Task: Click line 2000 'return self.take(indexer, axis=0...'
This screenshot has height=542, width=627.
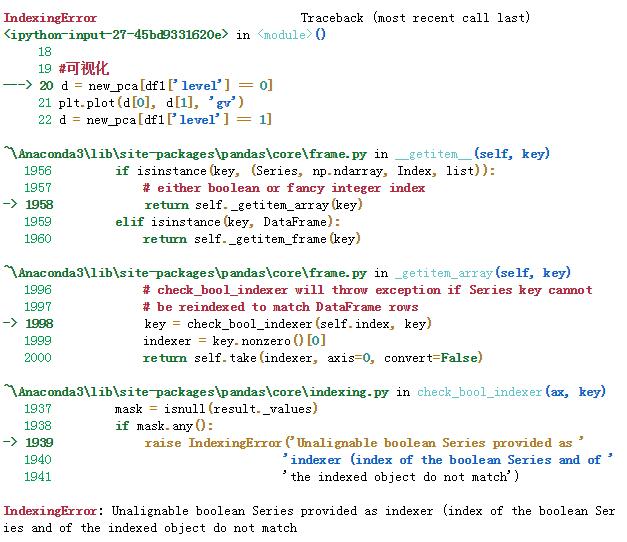Action: pyautogui.click(x=313, y=358)
